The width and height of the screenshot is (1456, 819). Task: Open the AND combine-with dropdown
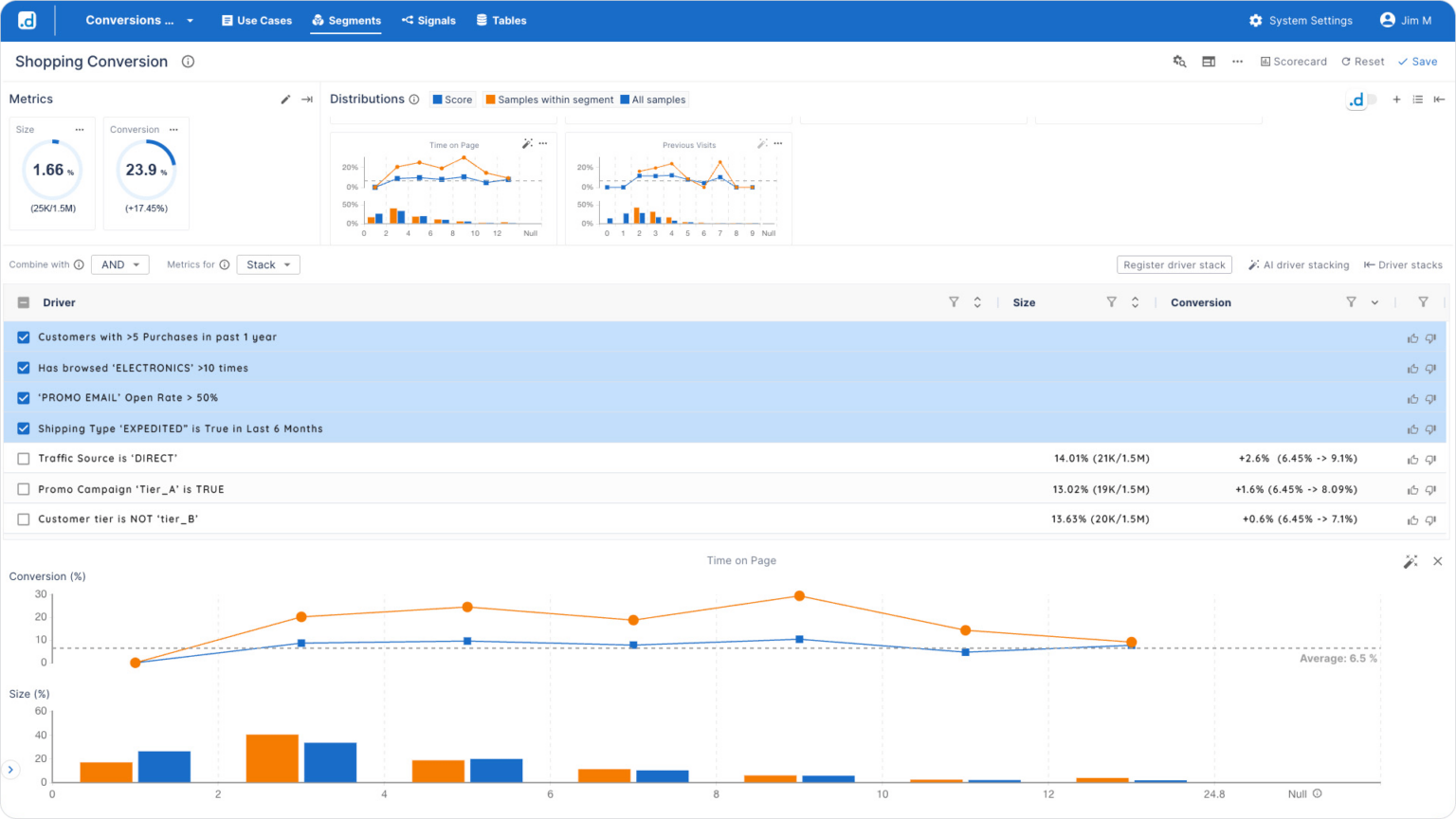(x=119, y=264)
